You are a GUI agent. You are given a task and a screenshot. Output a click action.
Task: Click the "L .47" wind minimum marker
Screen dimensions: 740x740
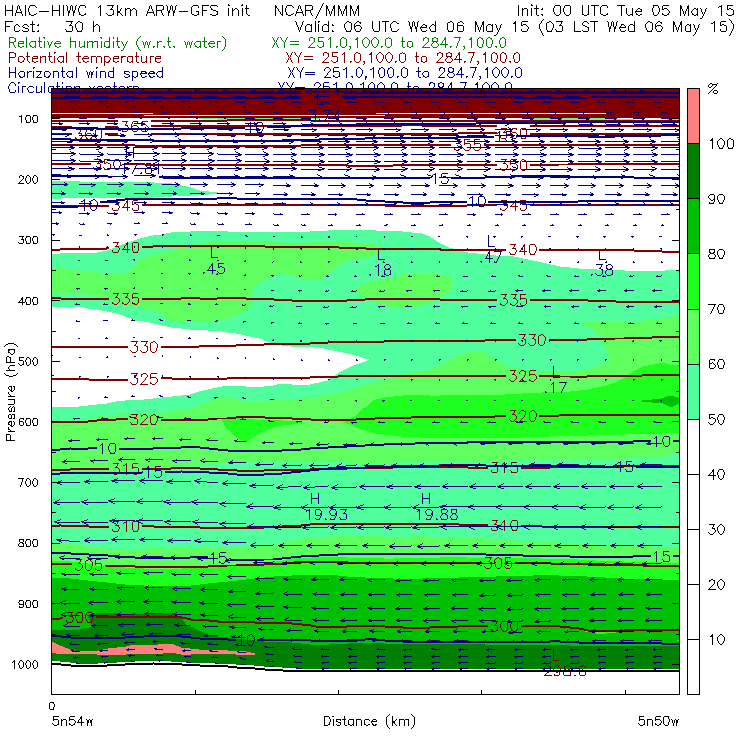pos(493,250)
